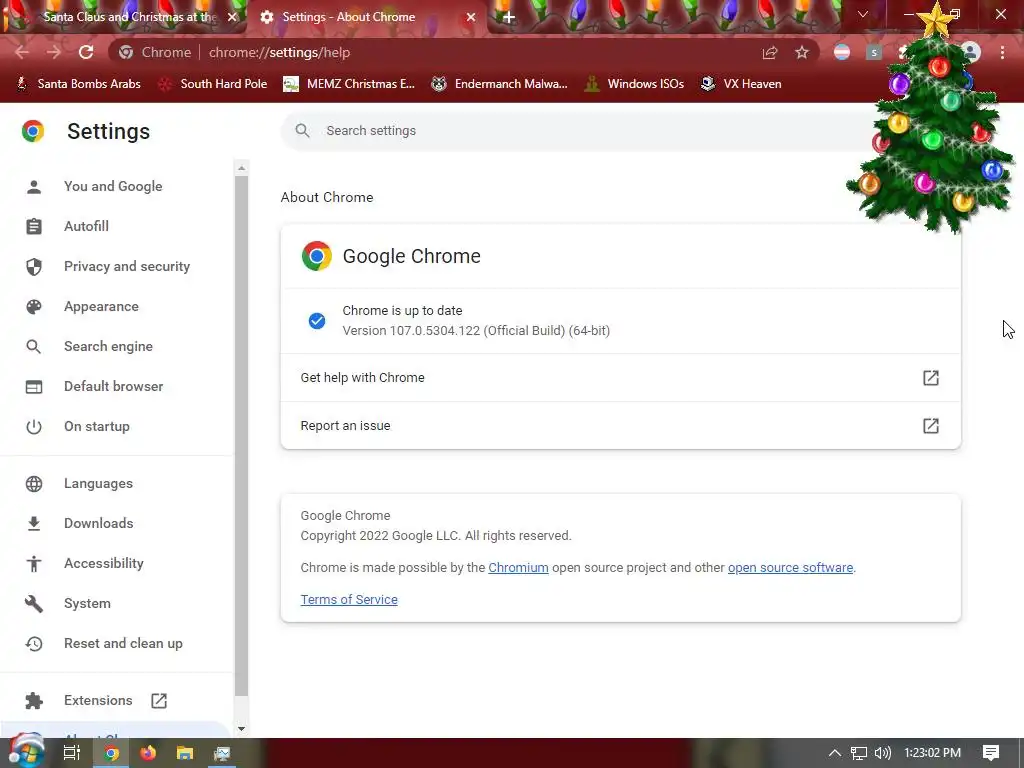This screenshot has width=1024, height=768.
Task: Open File Explorer from the taskbar
Action: pyautogui.click(x=185, y=753)
